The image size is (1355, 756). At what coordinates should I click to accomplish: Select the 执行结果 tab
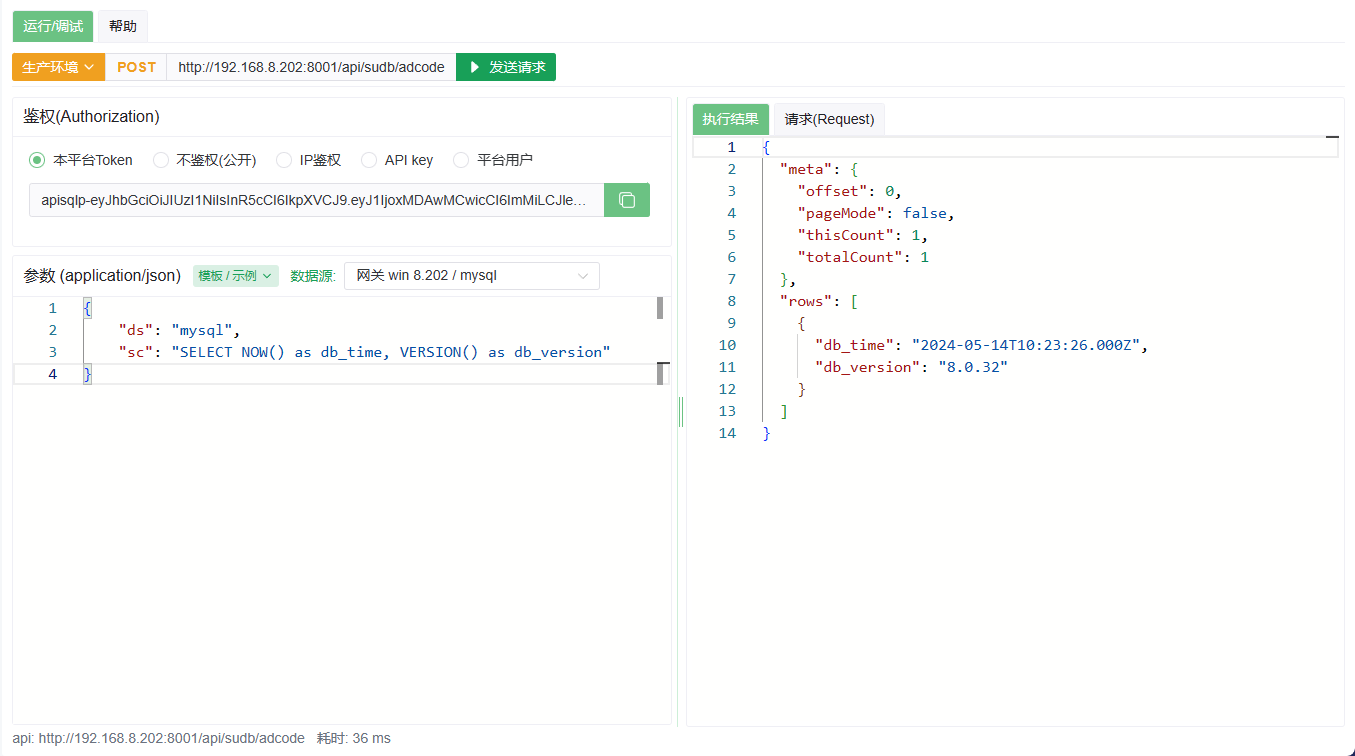pos(730,119)
